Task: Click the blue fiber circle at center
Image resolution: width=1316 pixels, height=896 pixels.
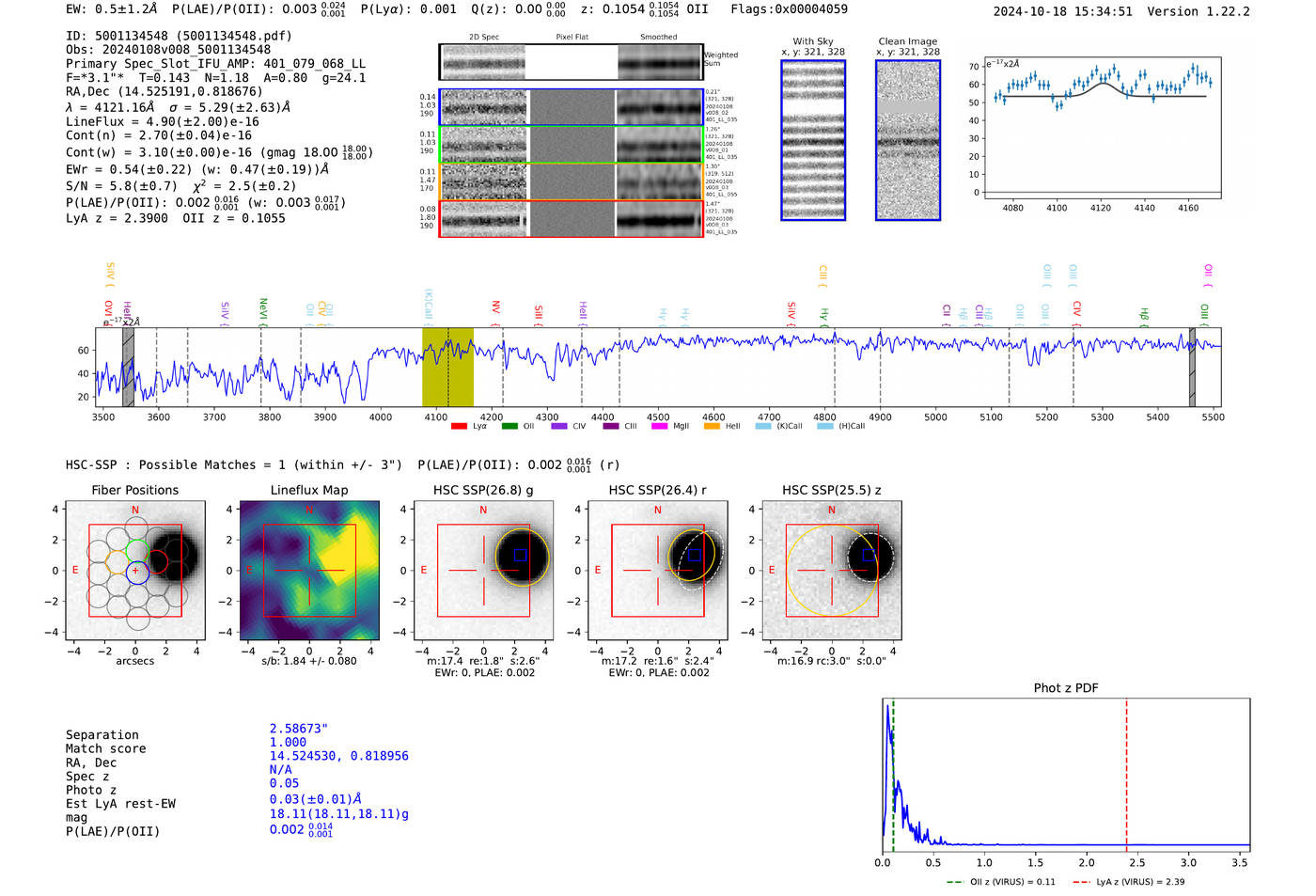Action: click(137, 572)
